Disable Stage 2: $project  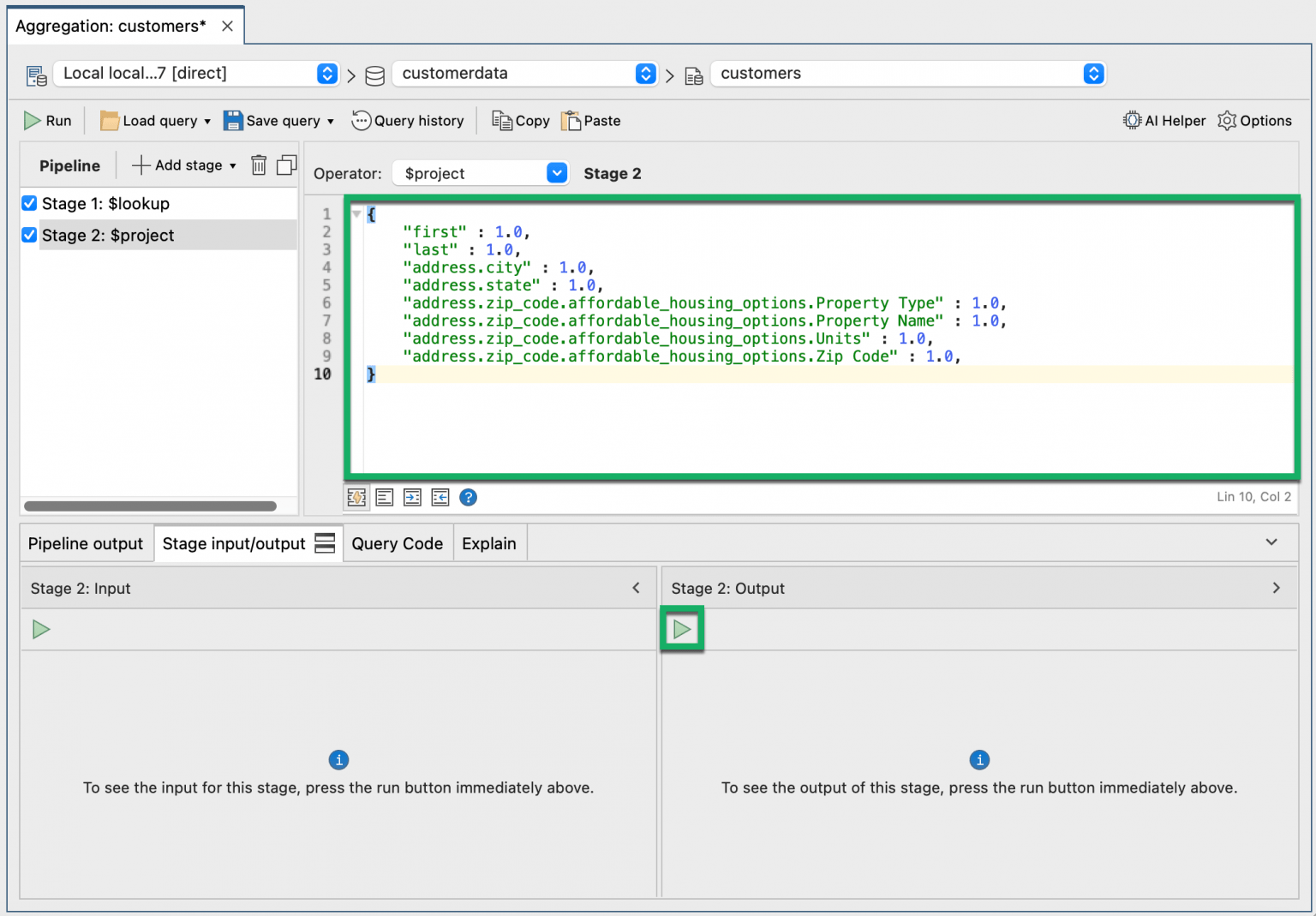(x=28, y=235)
